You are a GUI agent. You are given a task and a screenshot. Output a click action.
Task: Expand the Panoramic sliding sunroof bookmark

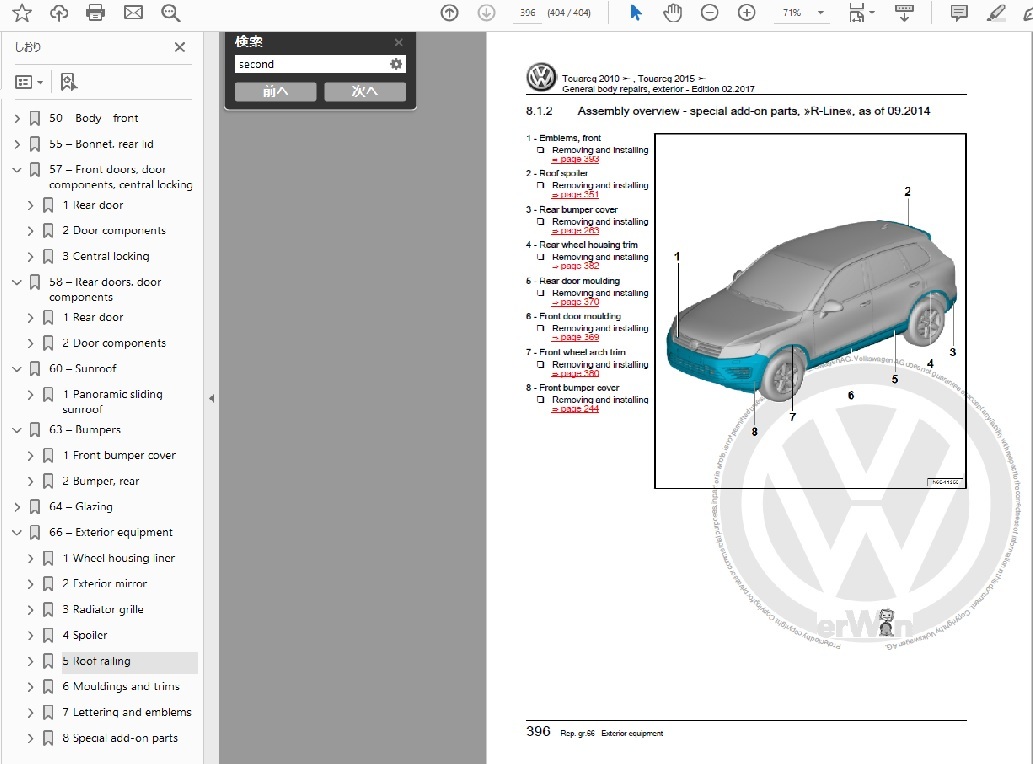pyautogui.click(x=30, y=395)
